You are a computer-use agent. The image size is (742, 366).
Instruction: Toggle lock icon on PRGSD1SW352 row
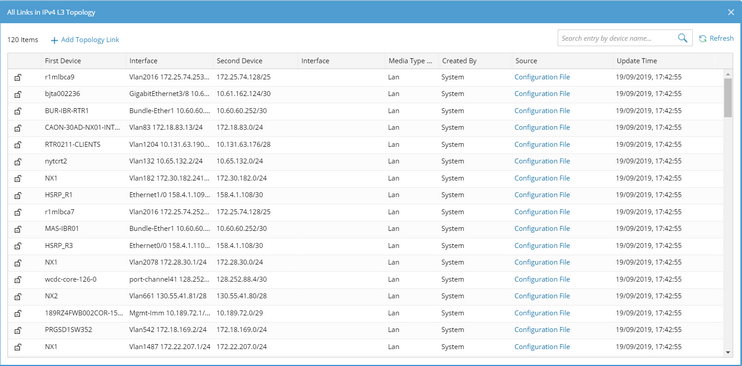(18, 330)
